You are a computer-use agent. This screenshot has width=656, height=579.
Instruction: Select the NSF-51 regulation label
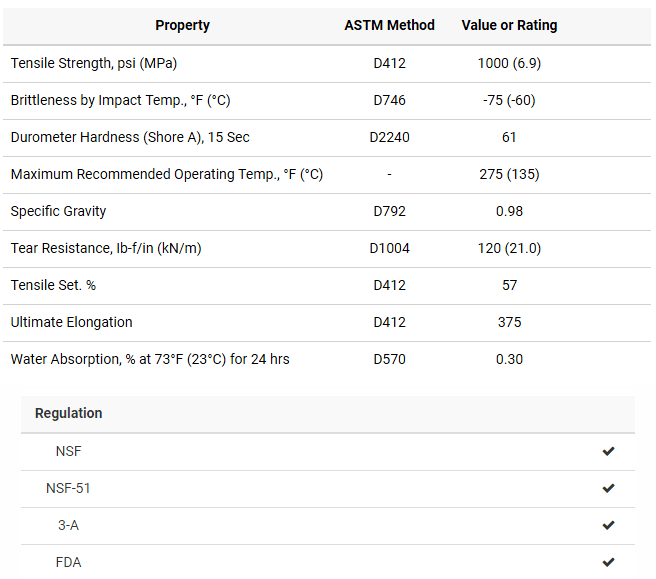pos(68,489)
